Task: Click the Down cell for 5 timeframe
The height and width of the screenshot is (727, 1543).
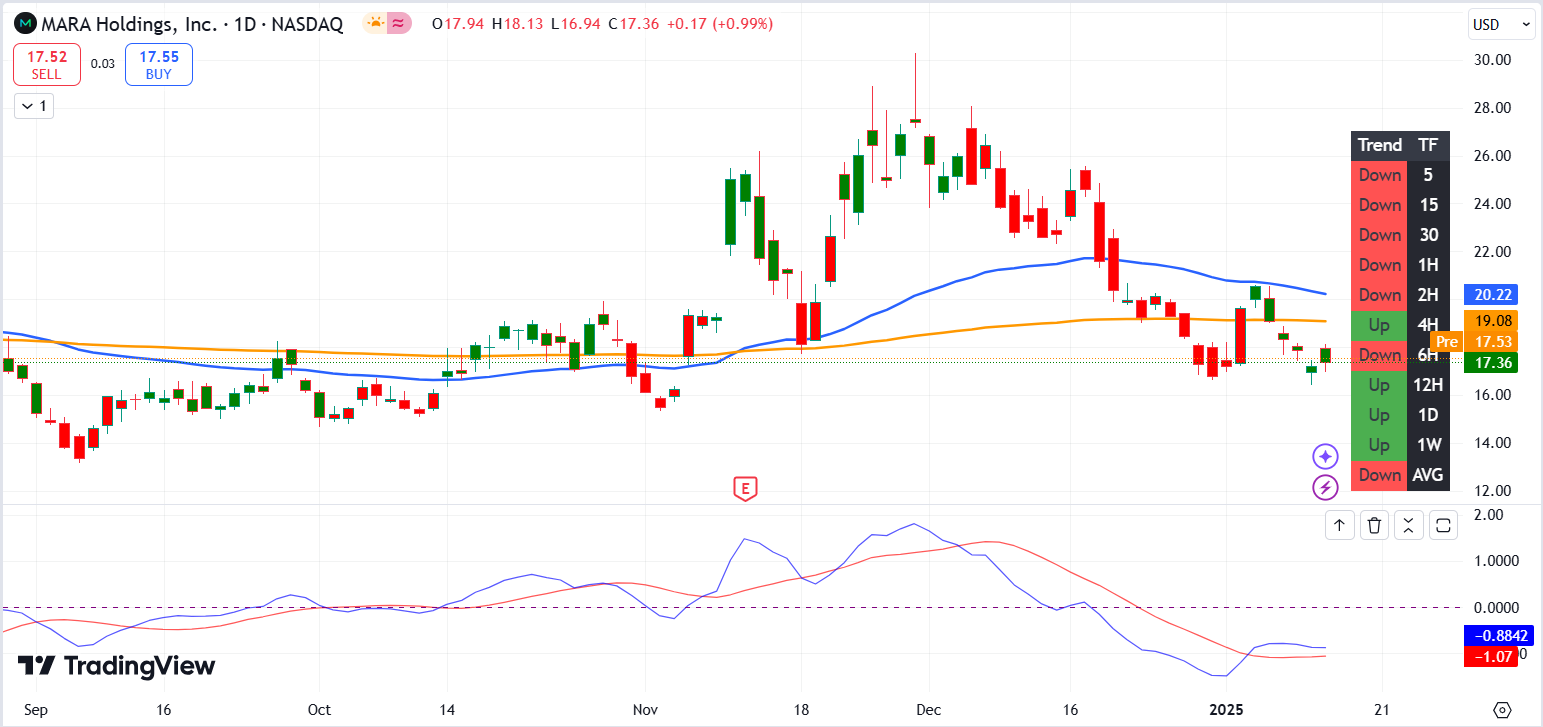Action: pyautogui.click(x=1380, y=175)
